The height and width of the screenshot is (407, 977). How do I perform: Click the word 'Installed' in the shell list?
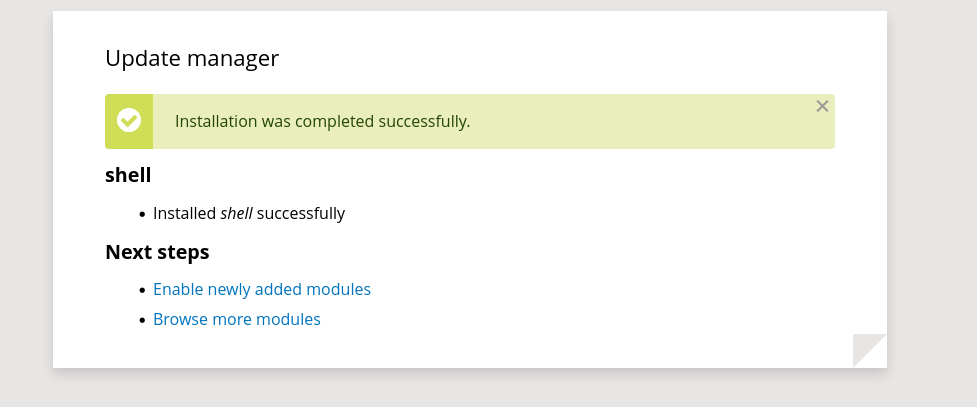pos(184,213)
